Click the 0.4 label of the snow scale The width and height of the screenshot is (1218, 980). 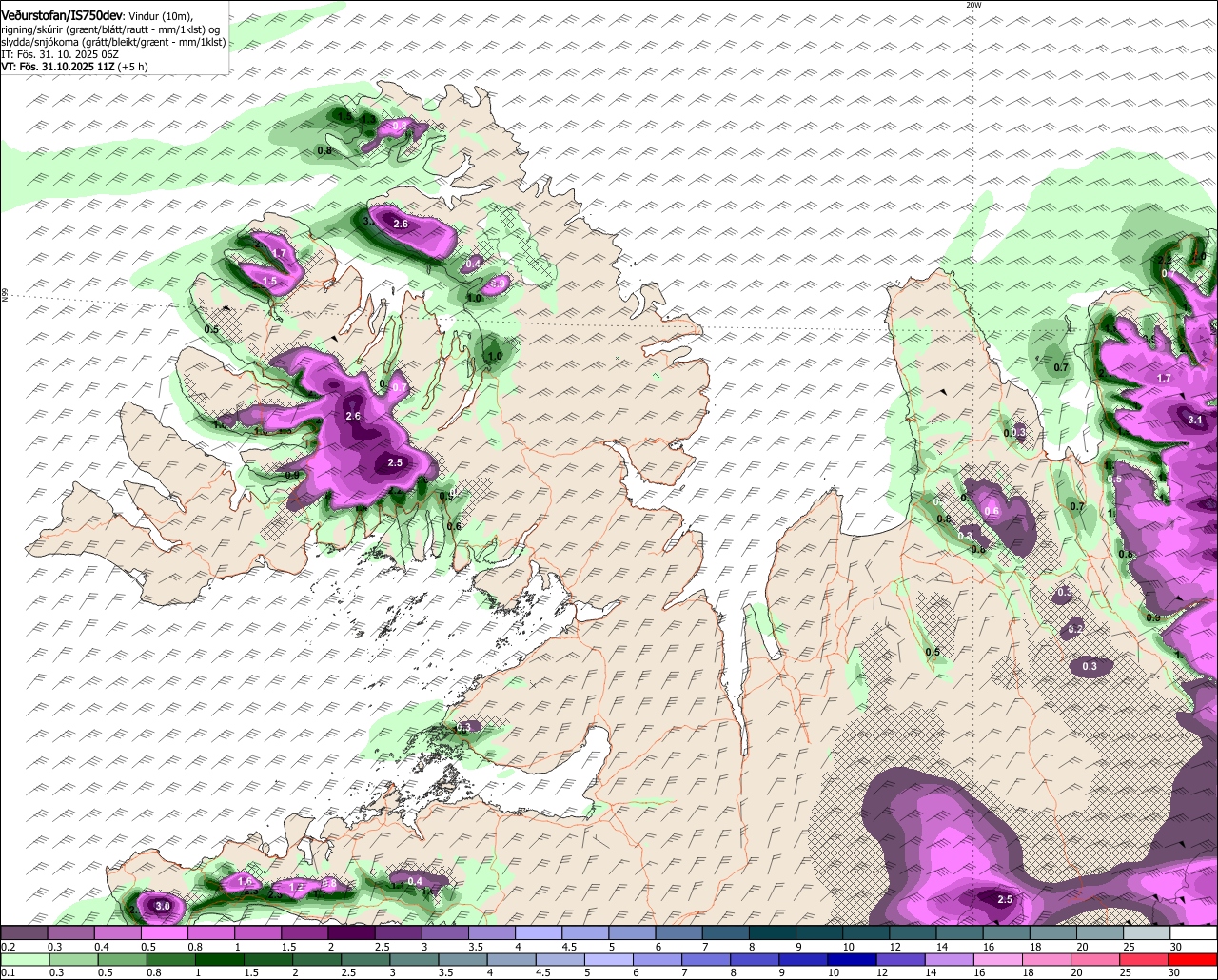101,947
